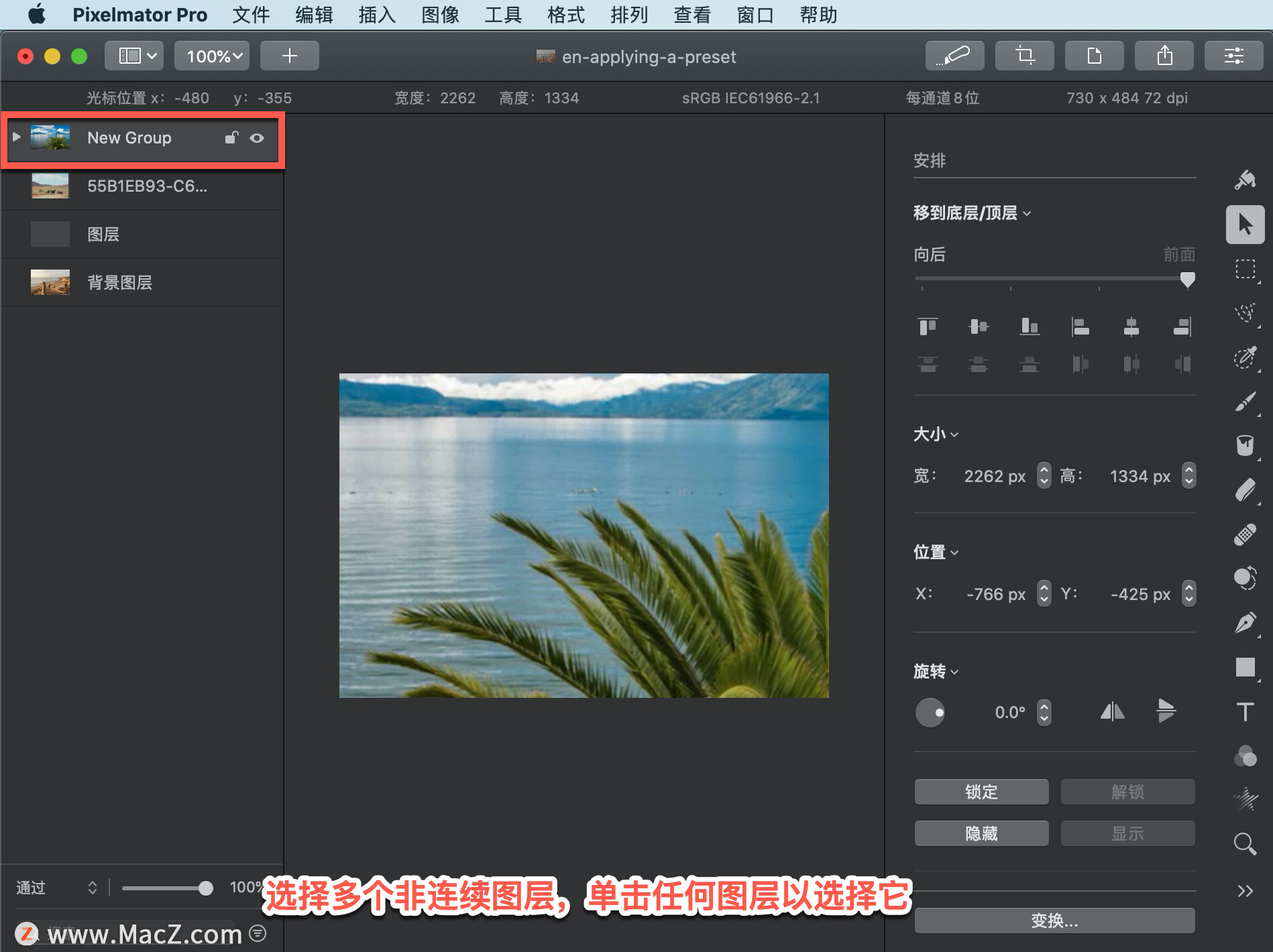This screenshot has height=952, width=1273.
Task: Click the X position stepper
Action: coord(1044,594)
